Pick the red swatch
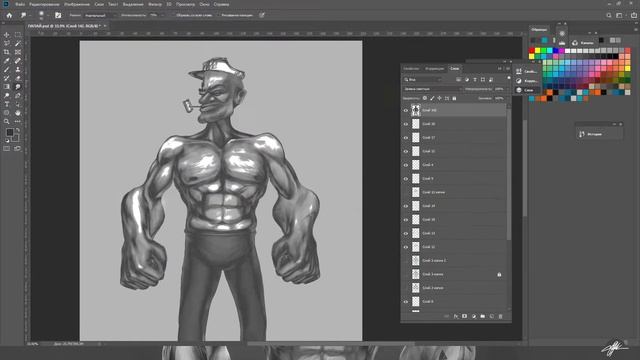This screenshot has width=640, height=360. coord(532,51)
